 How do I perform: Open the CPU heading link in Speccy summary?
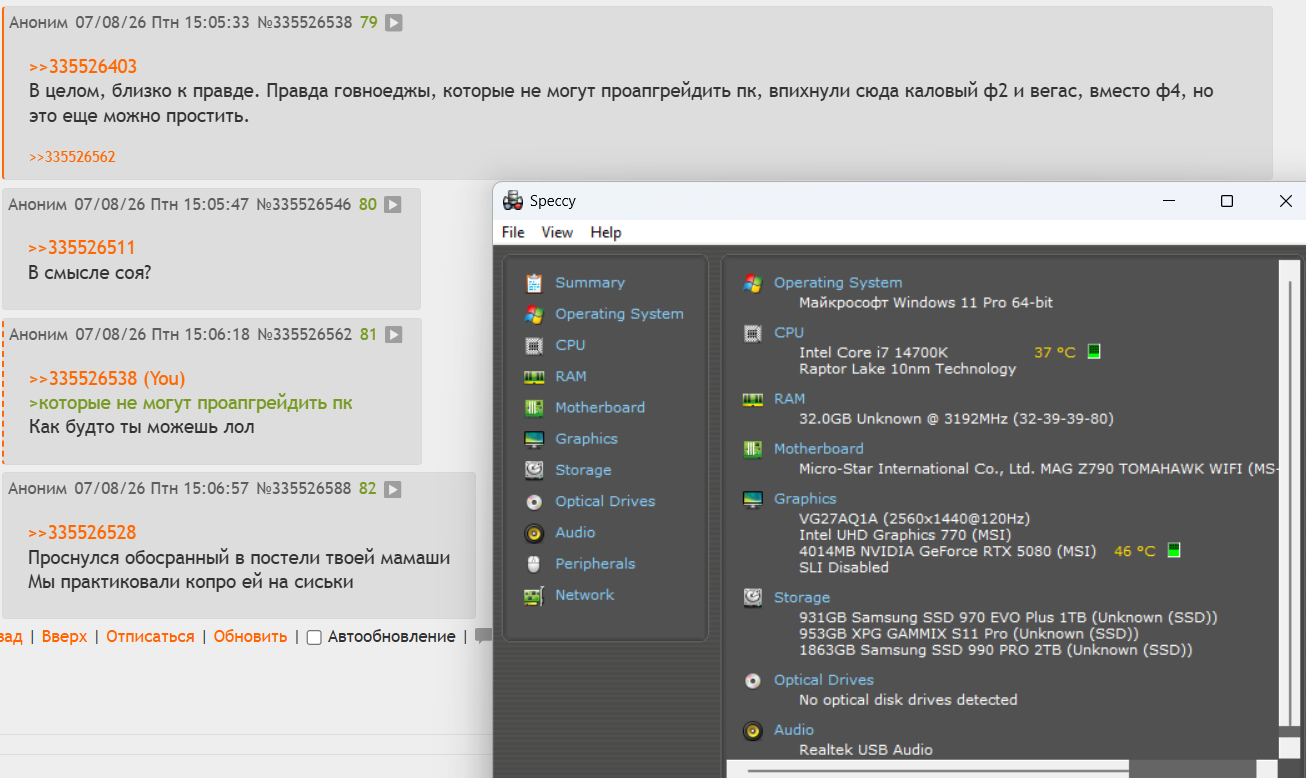pyautogui.click(x=789, y=333)
